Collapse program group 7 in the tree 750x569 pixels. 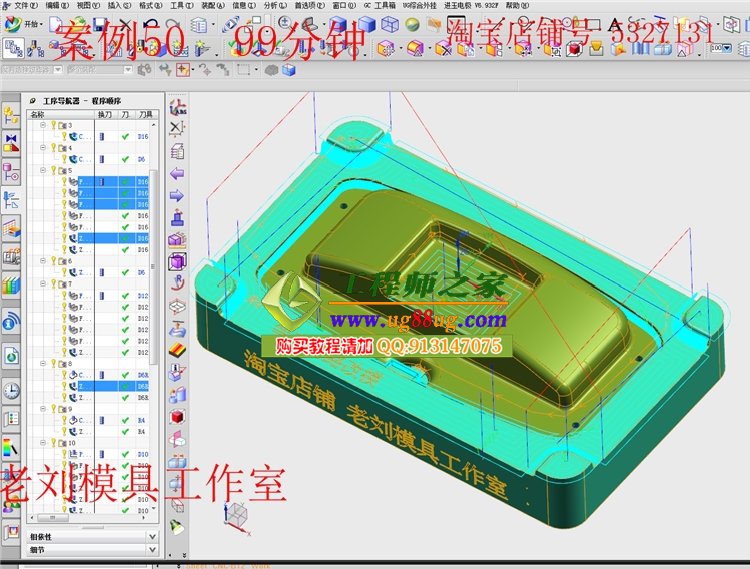(x=43, y=284)
